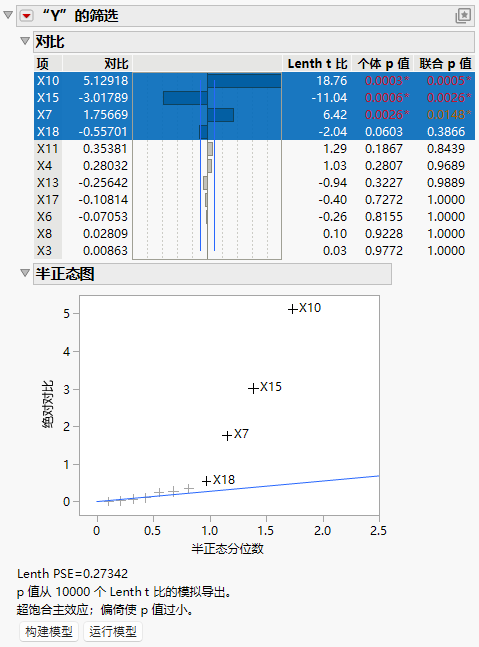Click the 半正态分位数 axis label
This screenshot has height=647, width=479.
(227, 548)
